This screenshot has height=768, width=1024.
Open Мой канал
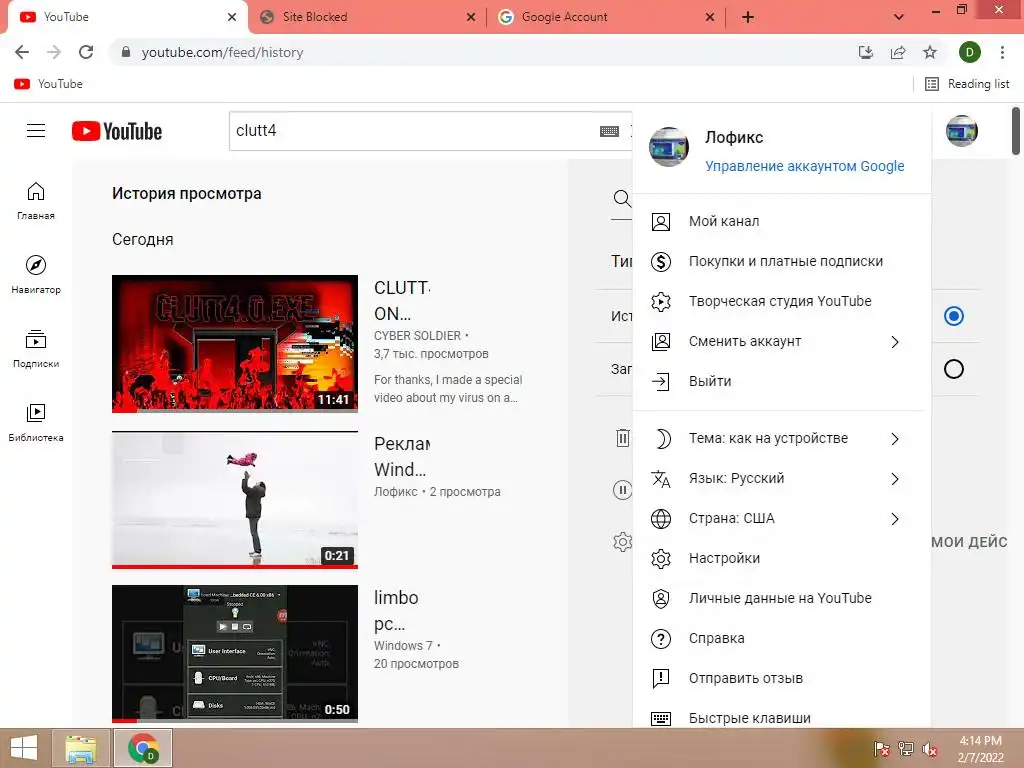[781, 221]
